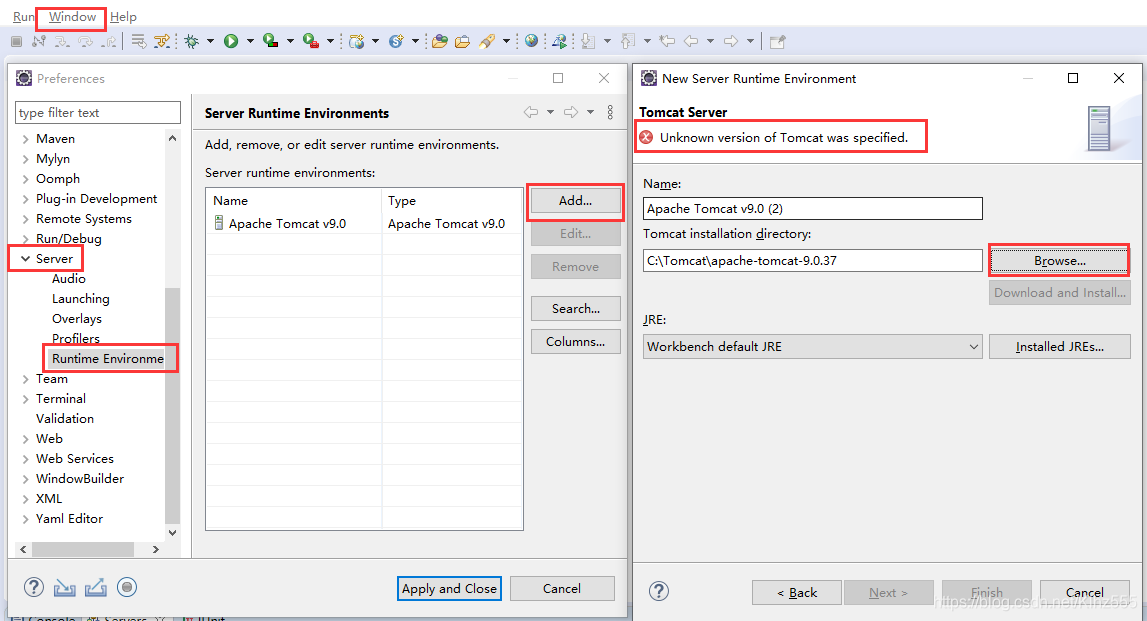
Task: Click Preferences page back arrow icon
Action: tap(531, 112)
